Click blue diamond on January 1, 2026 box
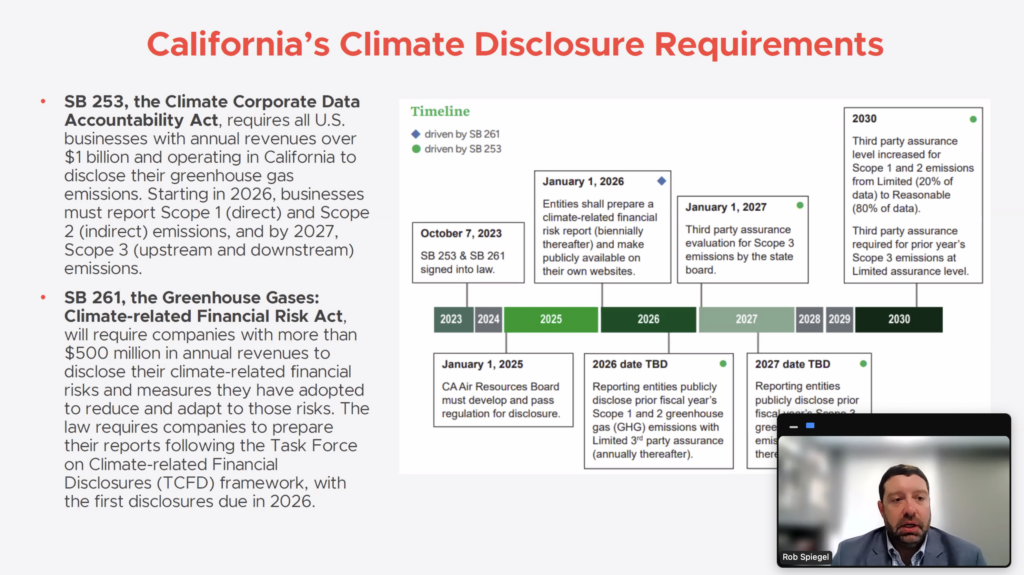The image size is (1024, 575). pyautogui.click(x=660, y=181)
